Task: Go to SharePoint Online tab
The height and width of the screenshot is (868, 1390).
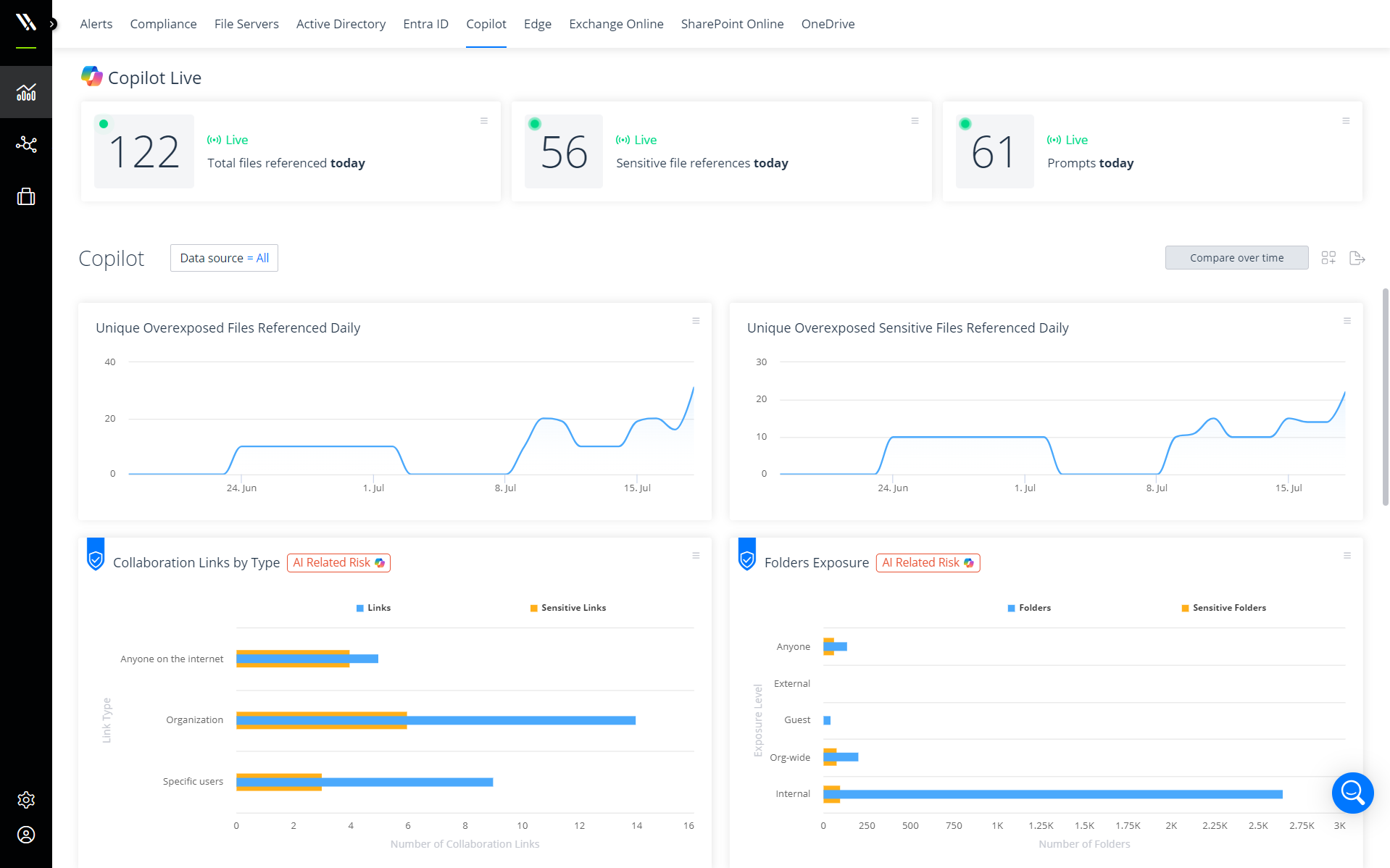Action: [x=732, y=24]
